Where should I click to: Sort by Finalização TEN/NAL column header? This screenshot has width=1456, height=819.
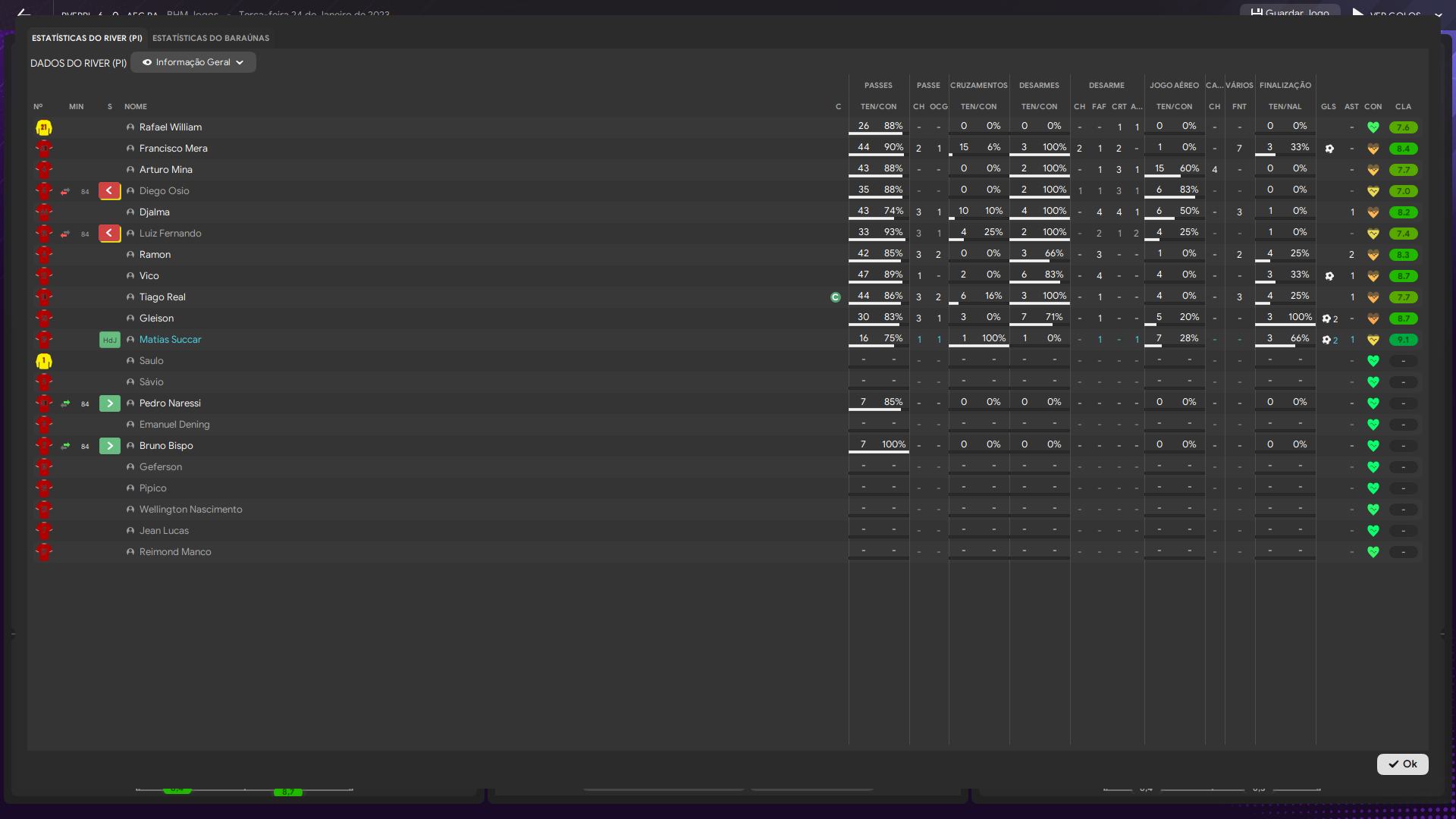tap(1285, 107)
